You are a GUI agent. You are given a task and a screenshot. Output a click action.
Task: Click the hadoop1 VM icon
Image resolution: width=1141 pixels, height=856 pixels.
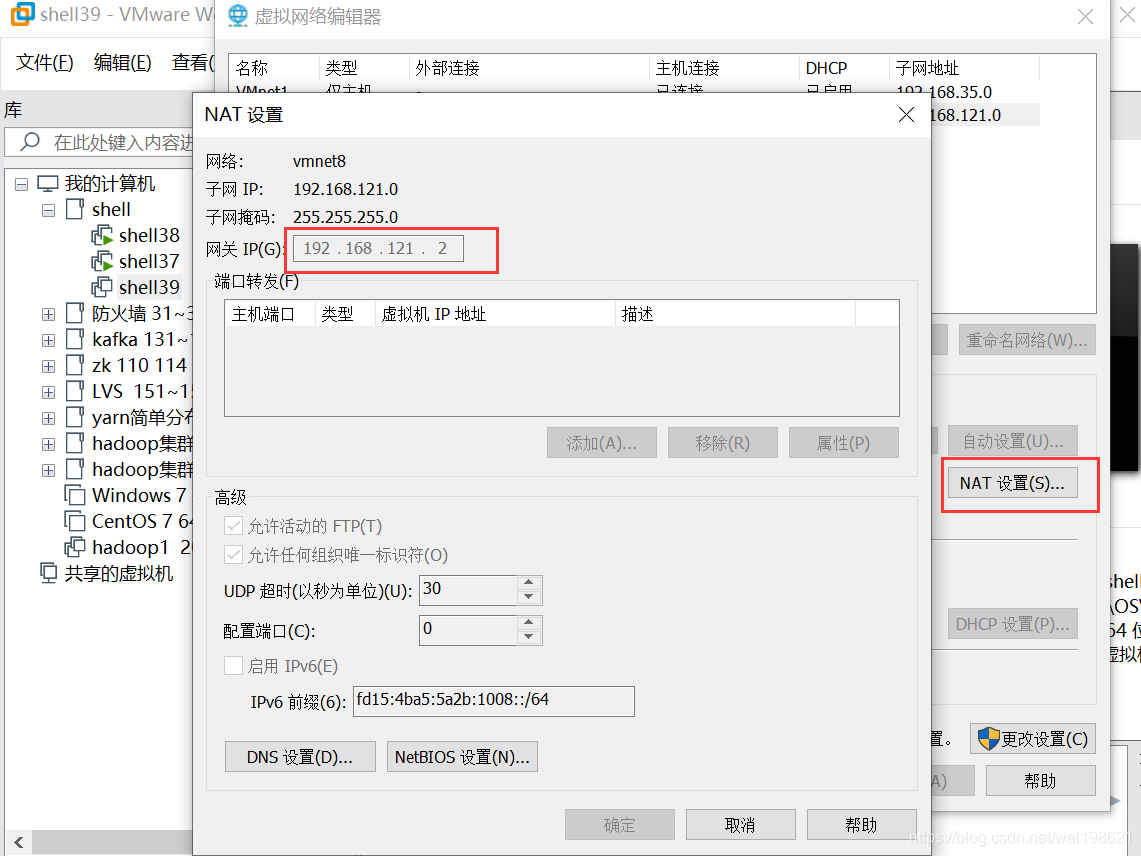pyautogui.click(x=74, y=547)
